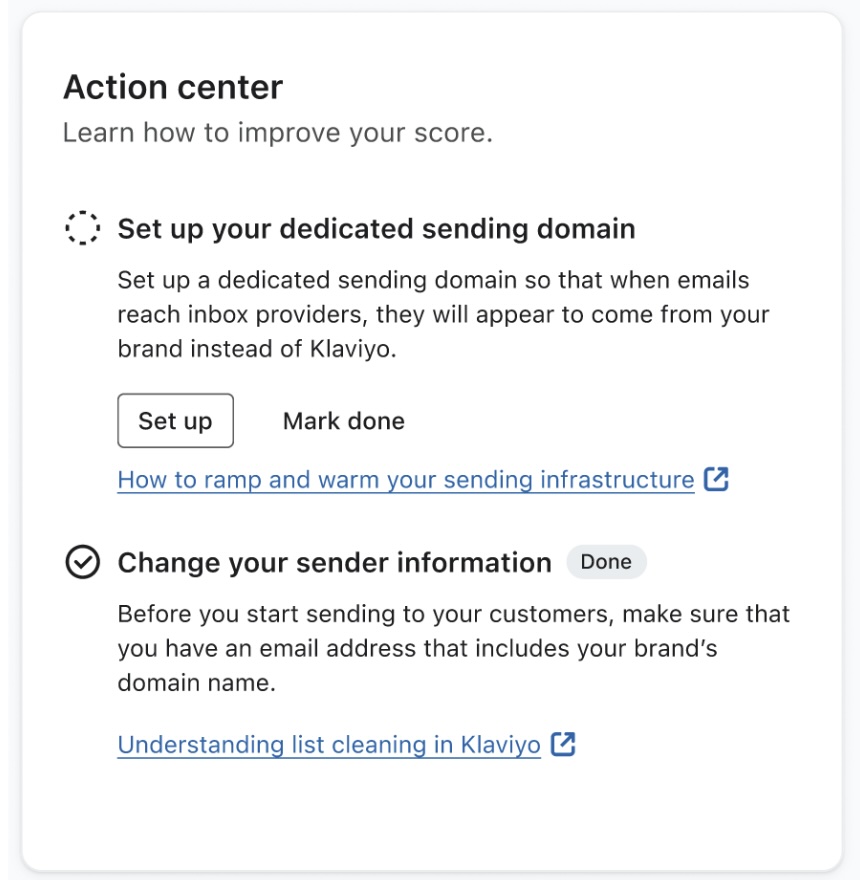Click the checked status icon for sender information
The image size is (860, 880).
[x=85, y=563]
